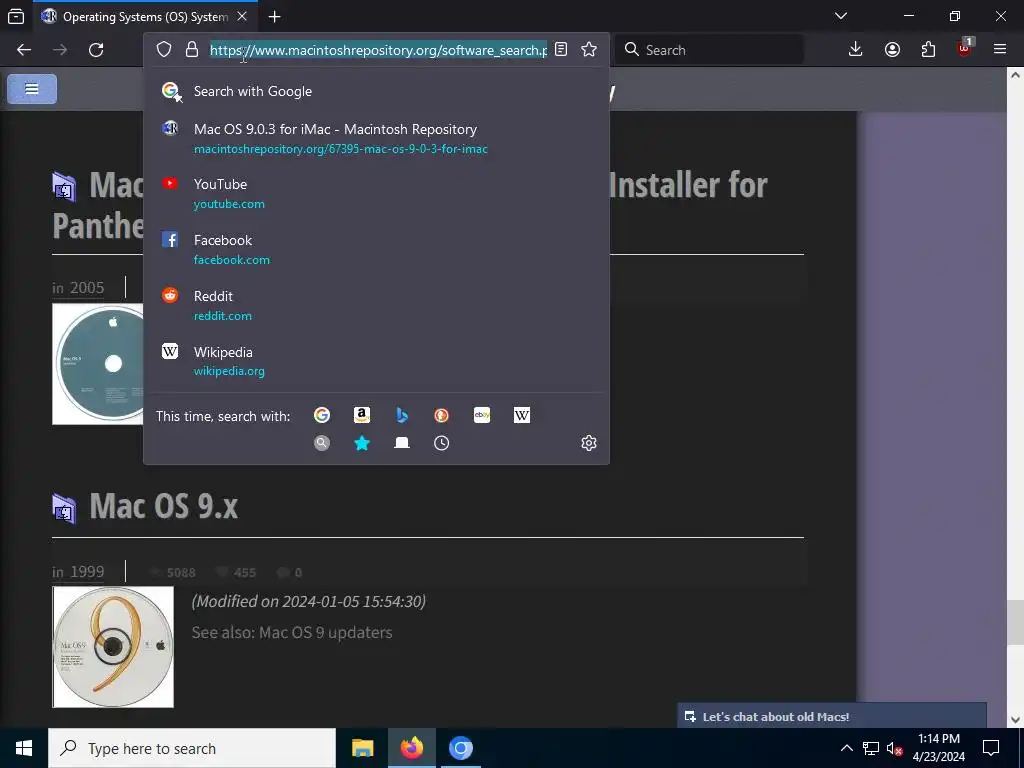Switch to Operating Systems (OS) tab

point(145,17)
